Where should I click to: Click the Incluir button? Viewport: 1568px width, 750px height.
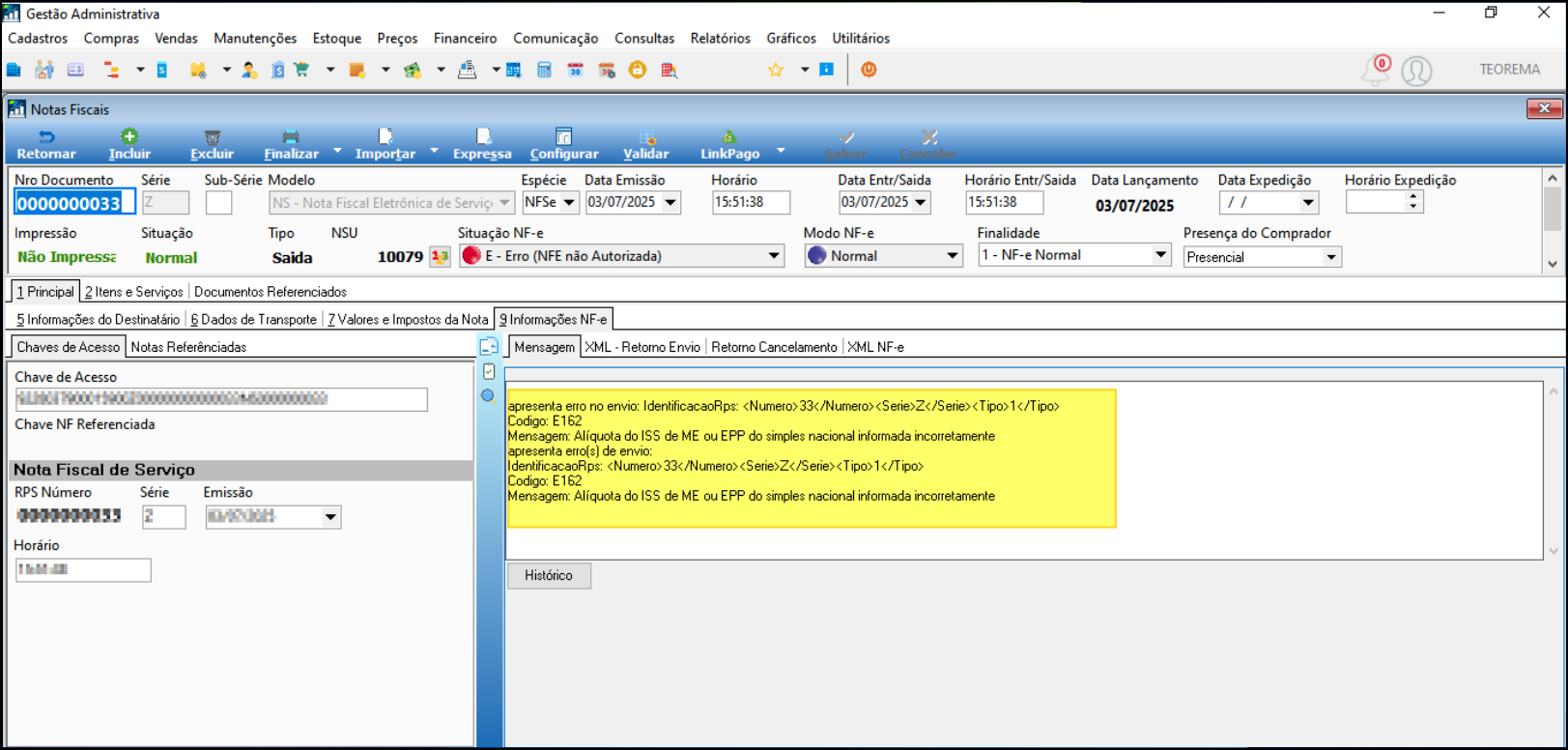click(129, 145)
